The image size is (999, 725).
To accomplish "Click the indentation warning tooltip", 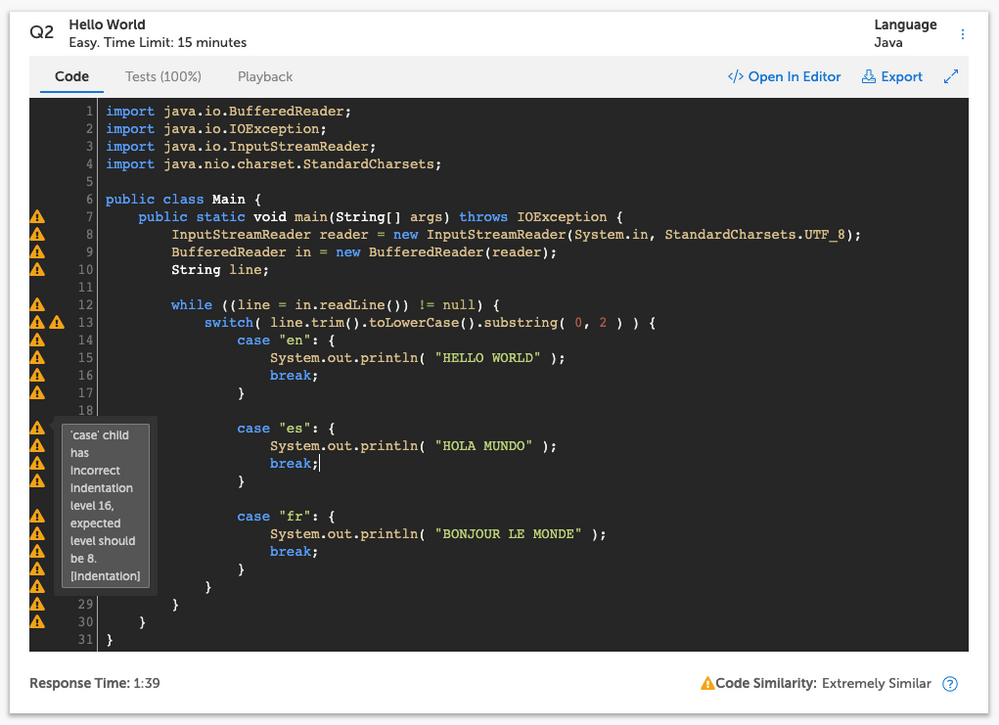I will click(x=102, y=506).
